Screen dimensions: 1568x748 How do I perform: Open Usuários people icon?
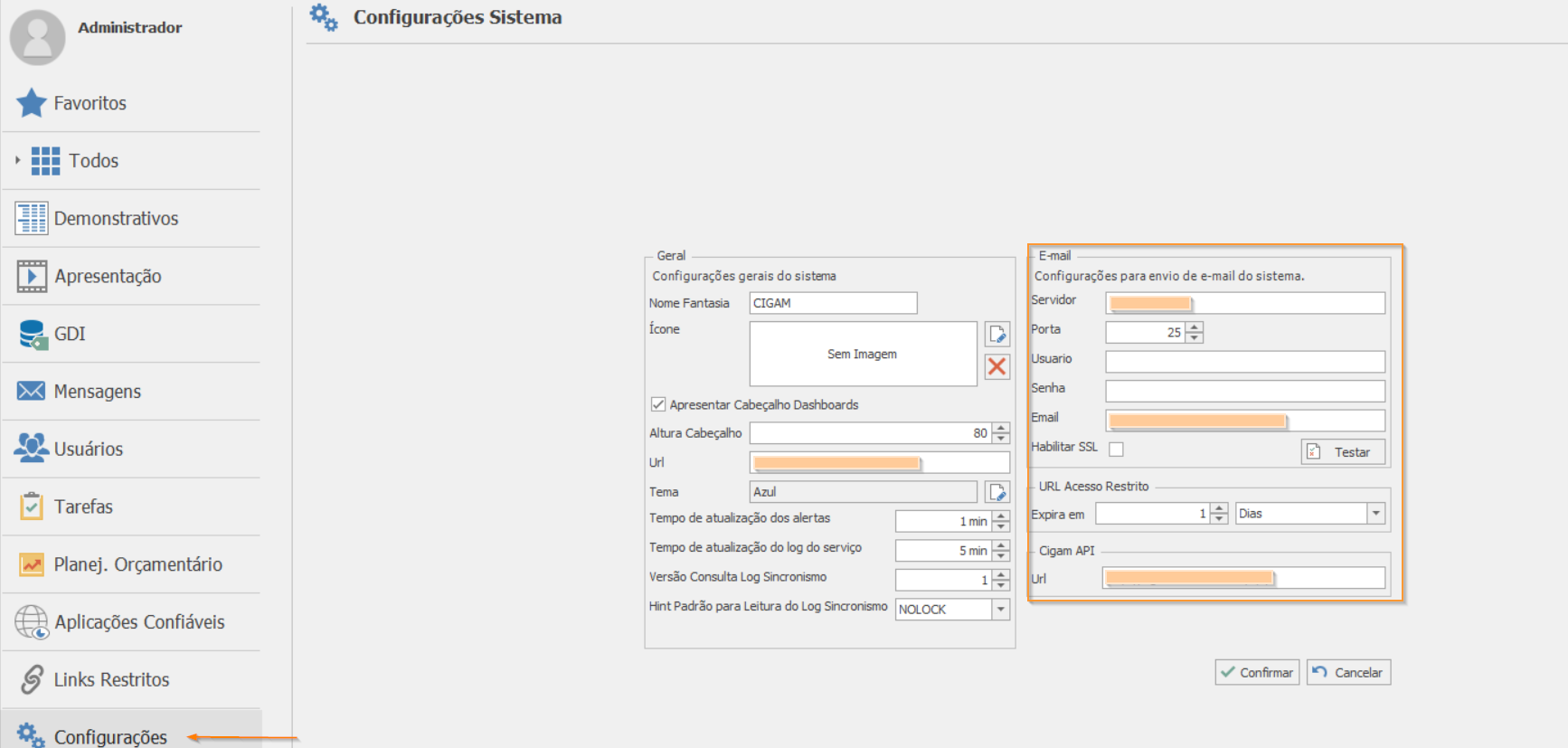[32, 449]
